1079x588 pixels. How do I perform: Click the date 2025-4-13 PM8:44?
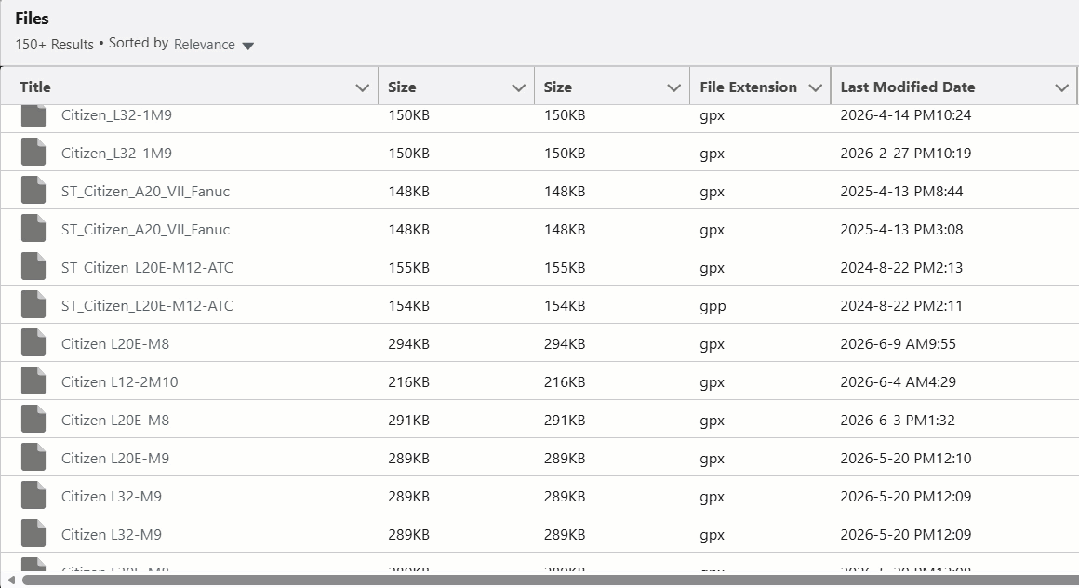click(901, 191)
